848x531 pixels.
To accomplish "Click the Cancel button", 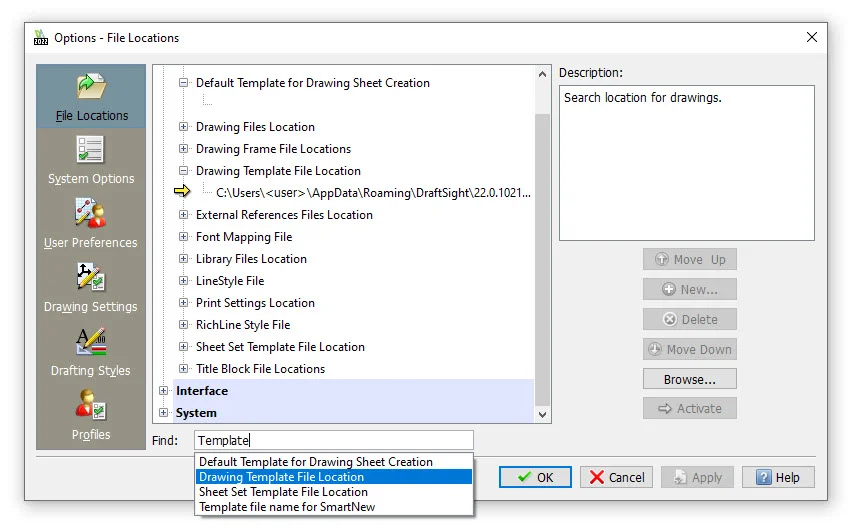I will (616, 477).
